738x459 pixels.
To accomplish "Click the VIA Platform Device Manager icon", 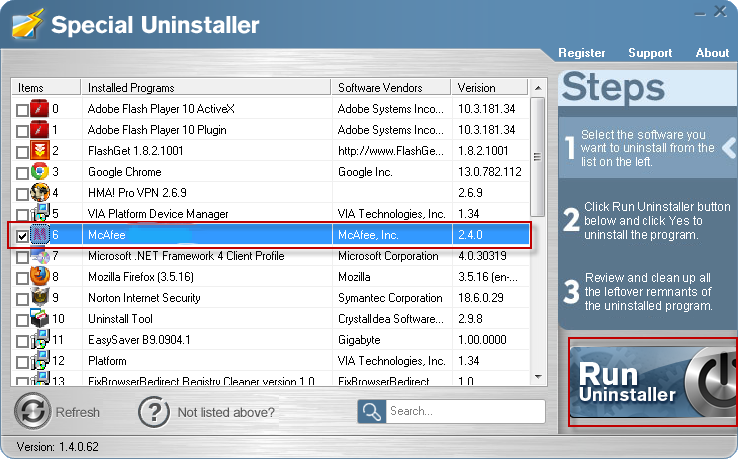I will (x=40, y=213).
